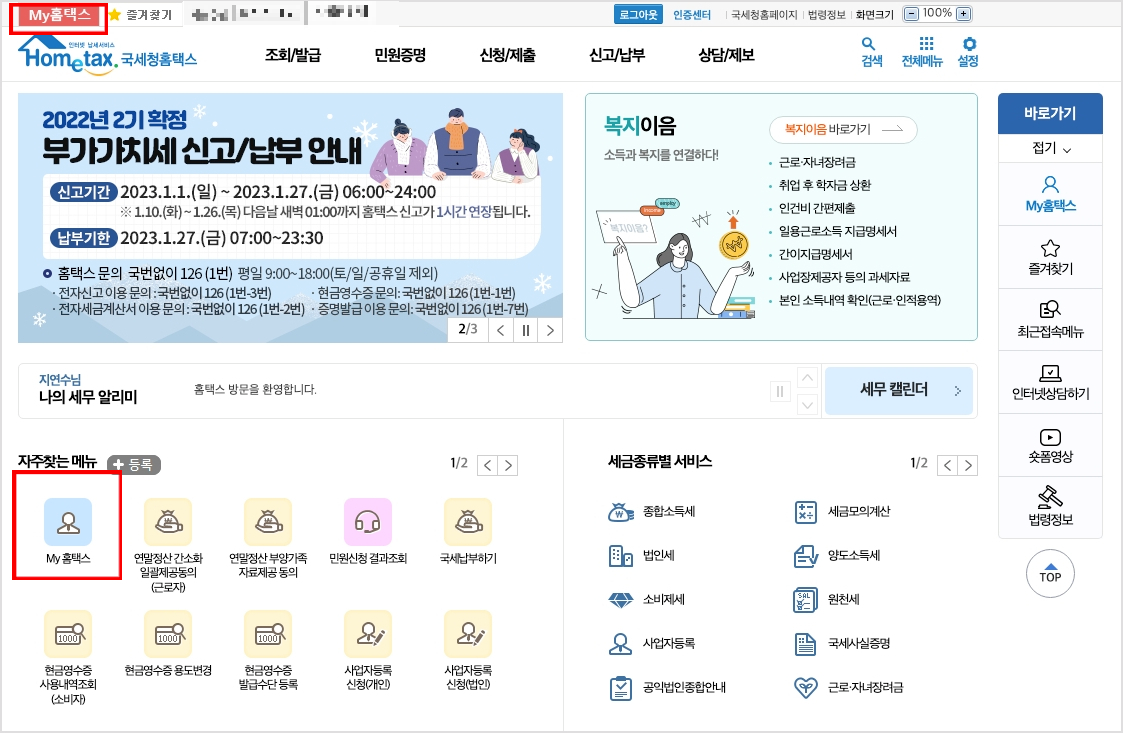Show previous banner slide
Screen dimensions: 1123x733
click(x=501, y=330)
